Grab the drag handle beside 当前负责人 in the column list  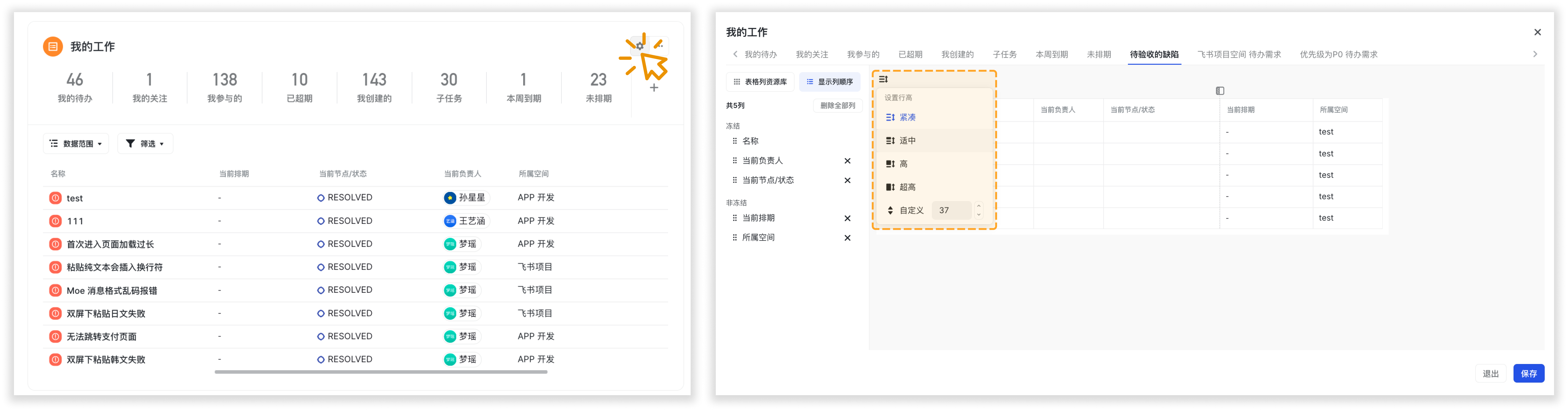click(735, 161)
